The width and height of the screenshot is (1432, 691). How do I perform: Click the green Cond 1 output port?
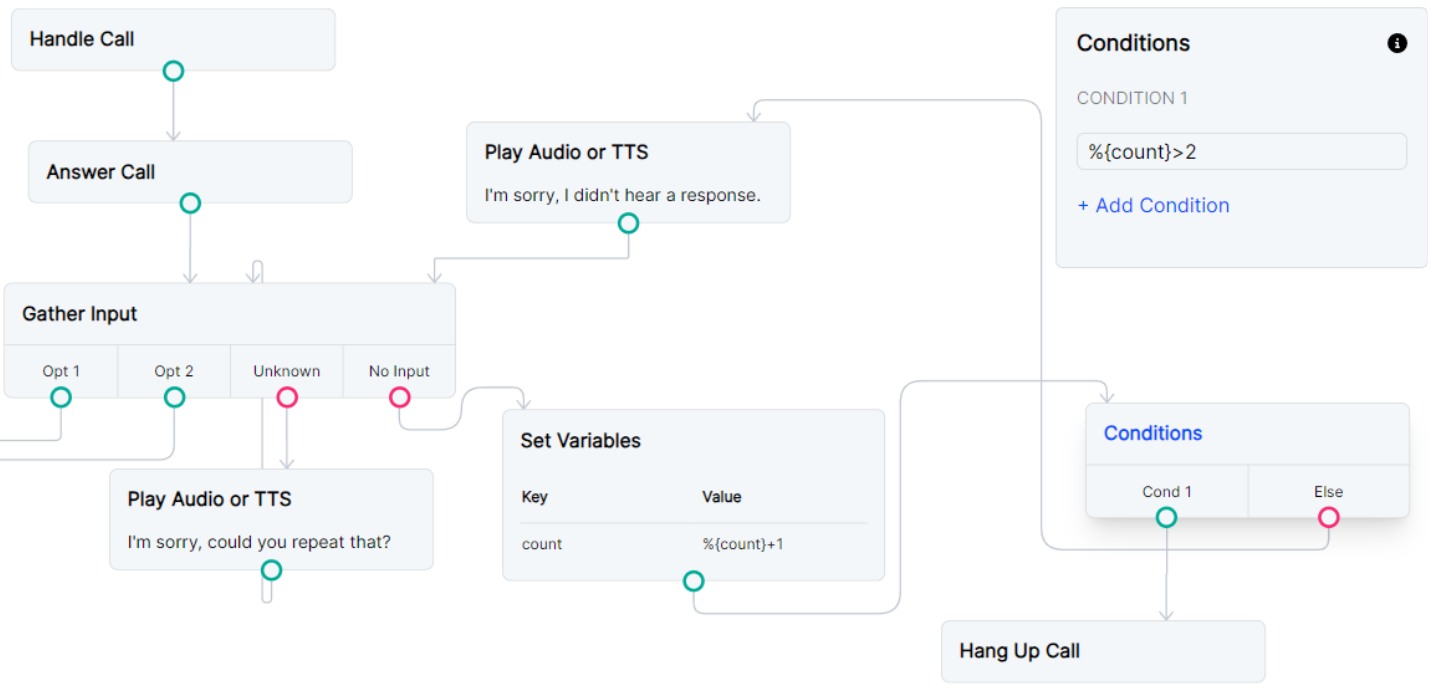(1166, 517)
